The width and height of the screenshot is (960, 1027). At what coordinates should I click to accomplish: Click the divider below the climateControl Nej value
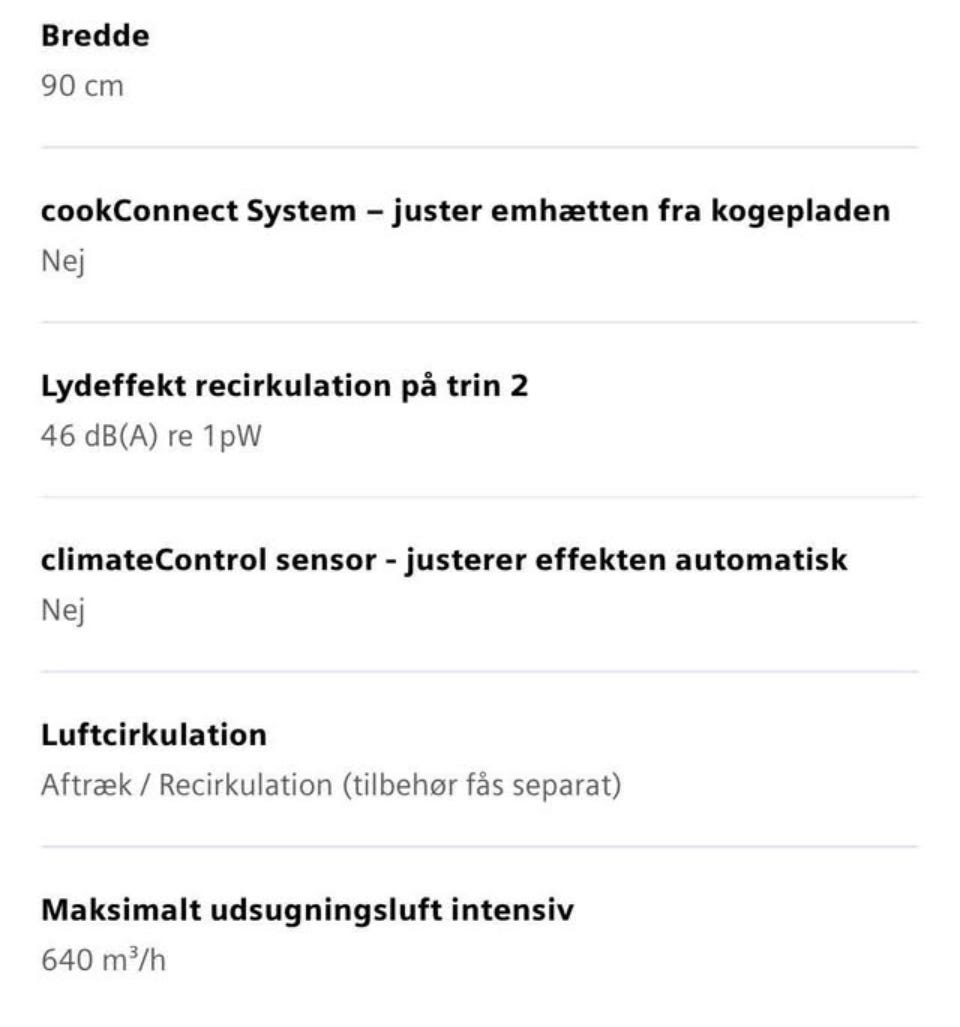pos(479,671)
